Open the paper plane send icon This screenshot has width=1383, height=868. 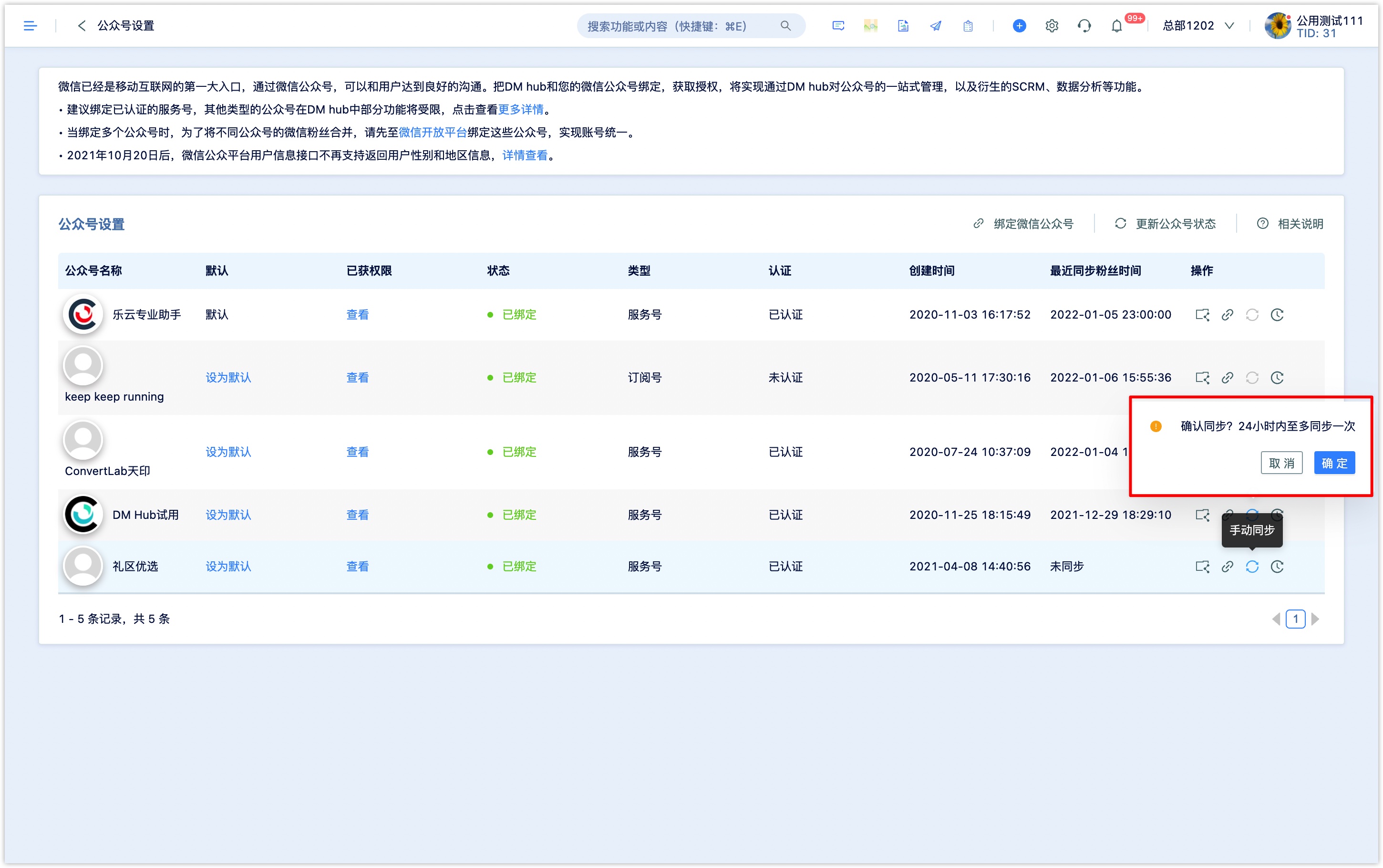(x=935, y=26)
